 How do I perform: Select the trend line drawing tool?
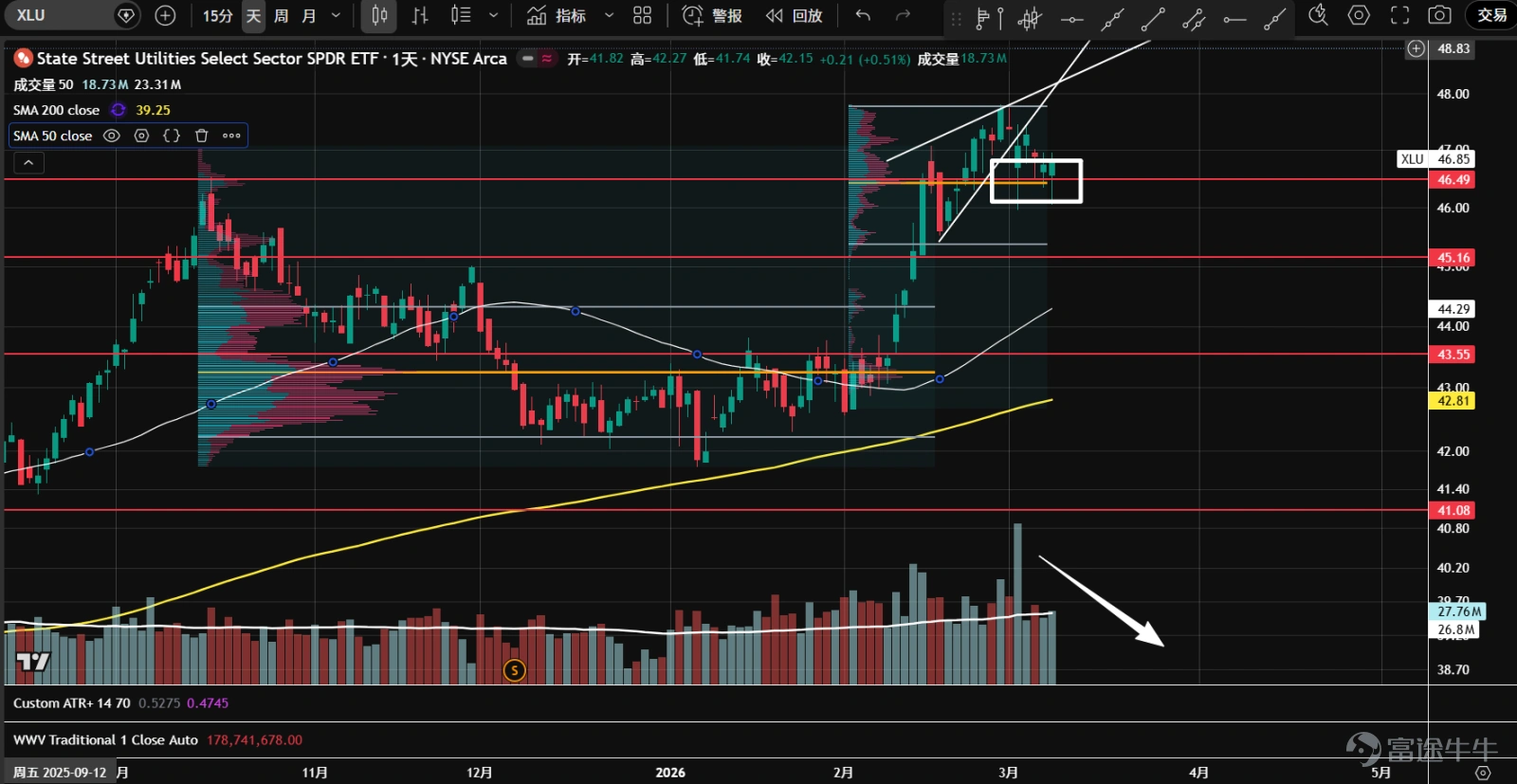[1153, 17]
